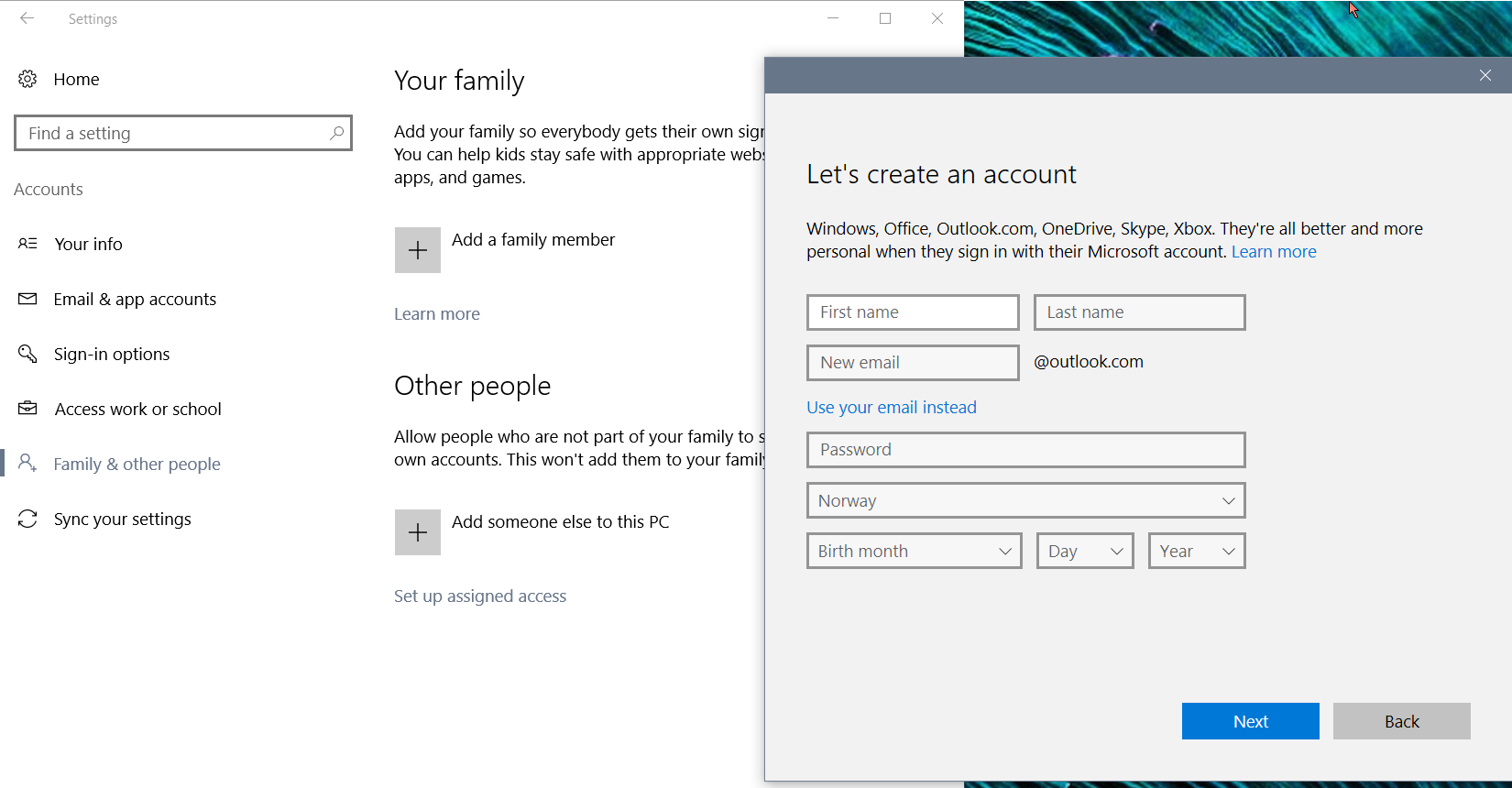1512x788 pixels.
Task: Focus the First name field
Action: (x=913, y=312)
